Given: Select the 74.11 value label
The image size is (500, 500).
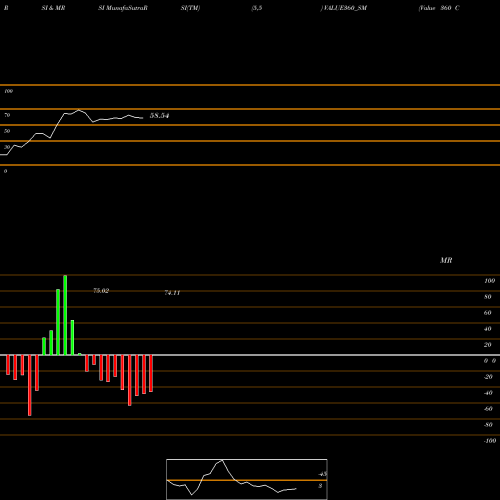Looking at the screenshot, I should click(172, 293).
